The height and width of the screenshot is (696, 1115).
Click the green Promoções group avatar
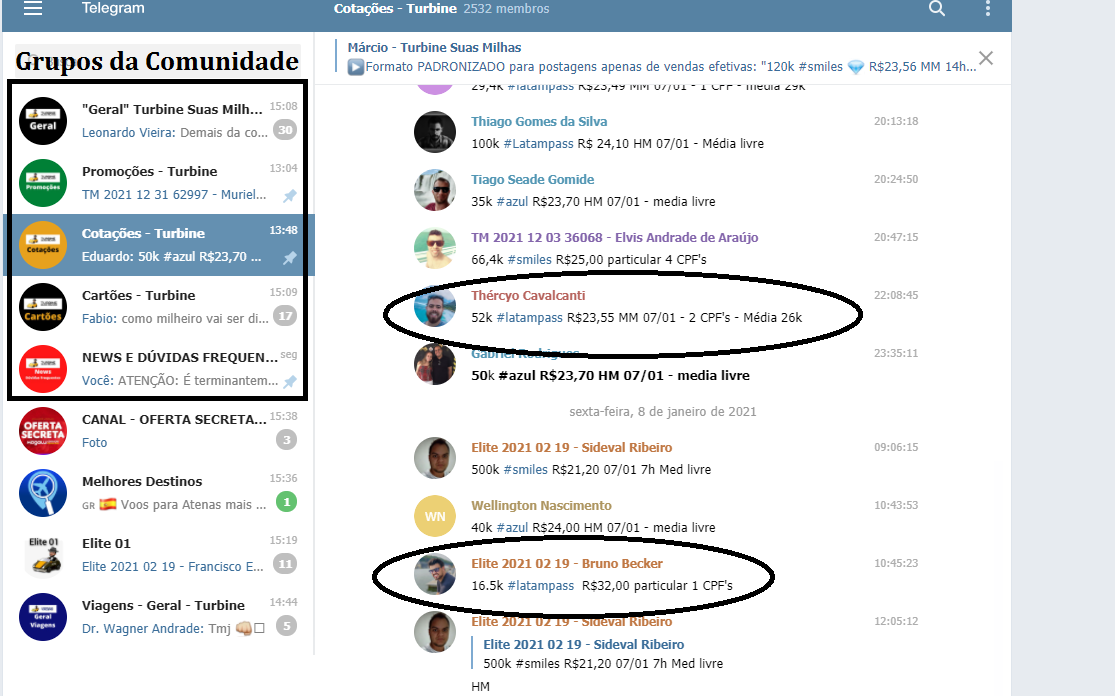point(43,183)
